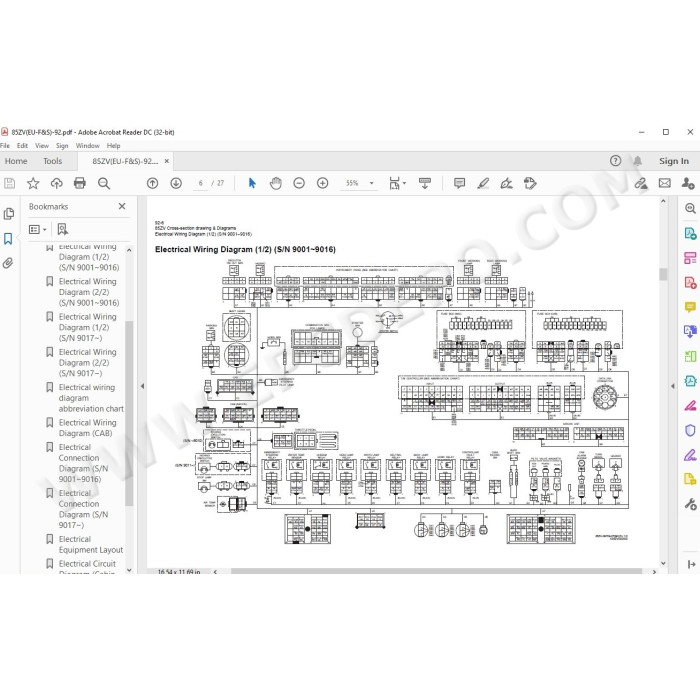
Task: Open the File menu
Action: click(5, 146)
